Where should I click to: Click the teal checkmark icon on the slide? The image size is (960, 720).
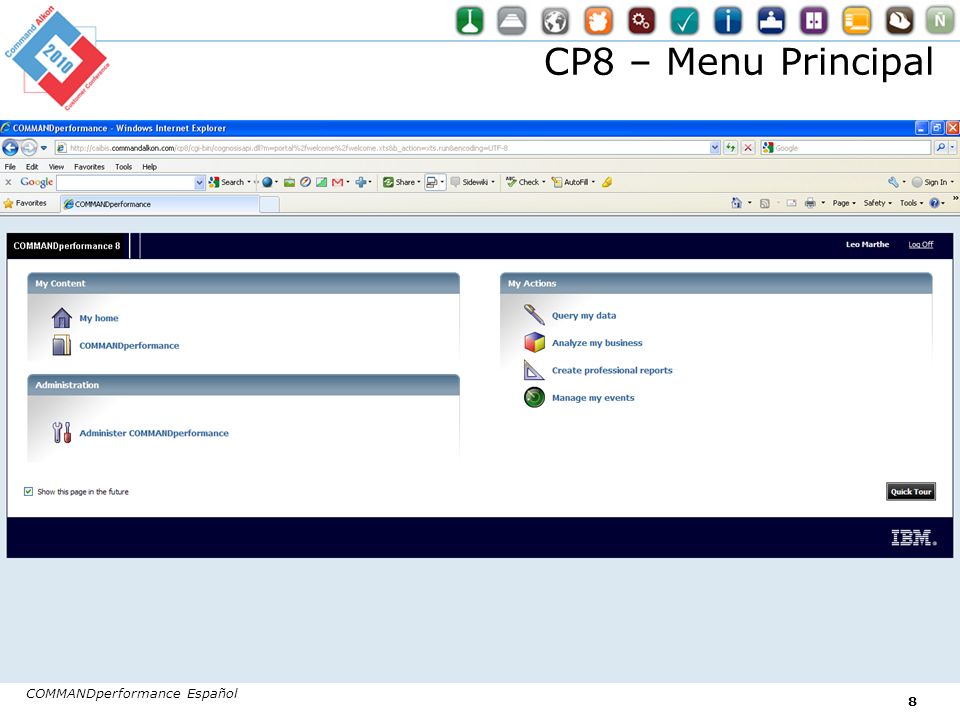(684, 20)
